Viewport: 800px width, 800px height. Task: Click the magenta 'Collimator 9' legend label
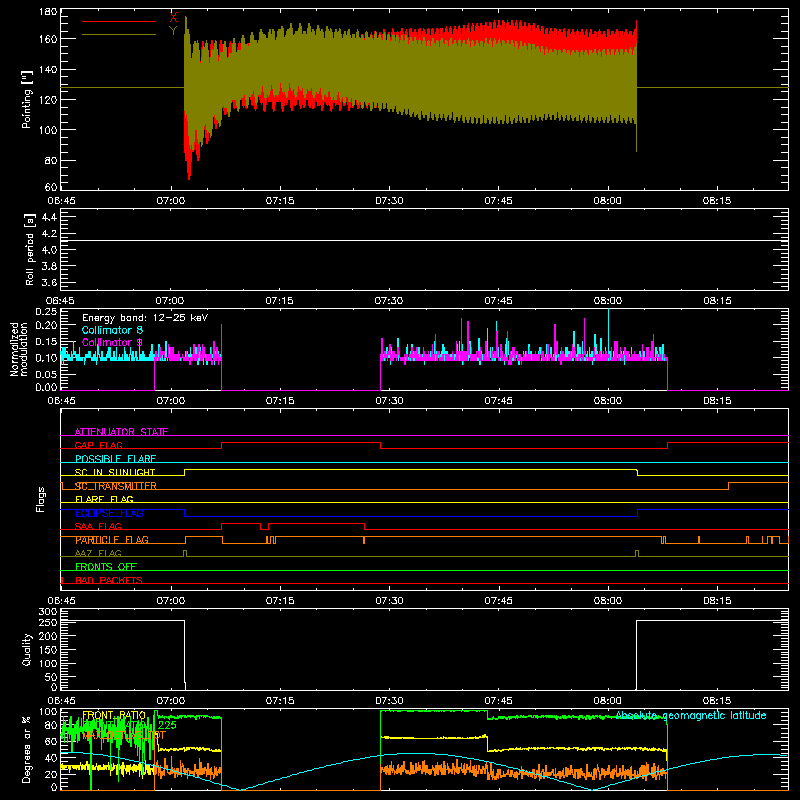point(112,342)
